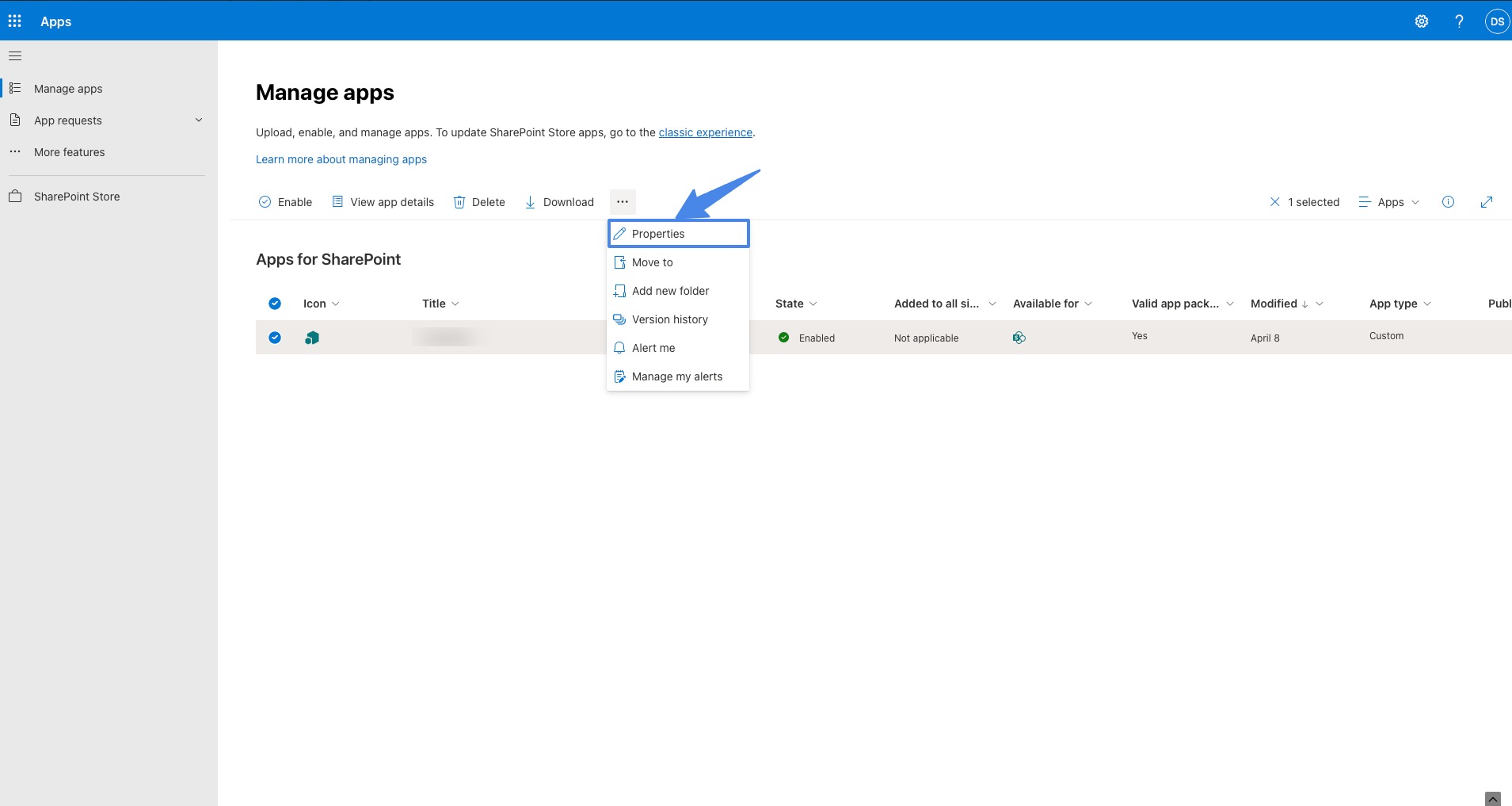Open help with the question mark icon
Screen dimensions: 1512x806
tap(1458, 21)
